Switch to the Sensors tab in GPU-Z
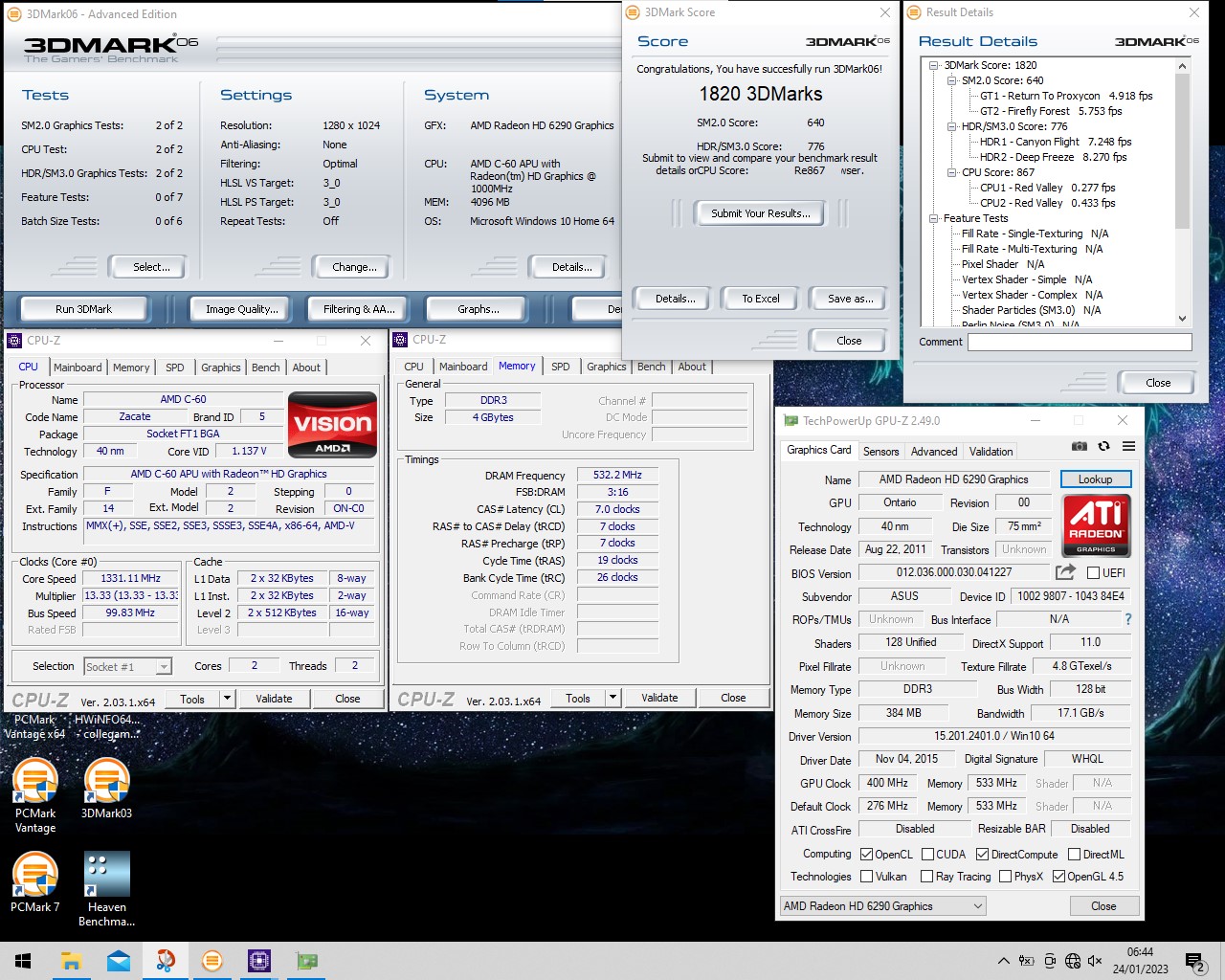This screenshot has width=1225, height=980. [x=880, y=452]
